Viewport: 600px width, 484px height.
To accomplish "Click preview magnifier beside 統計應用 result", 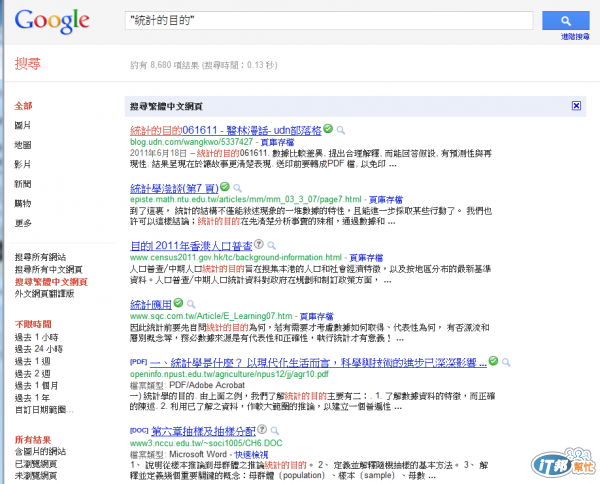I will (191, 305).
